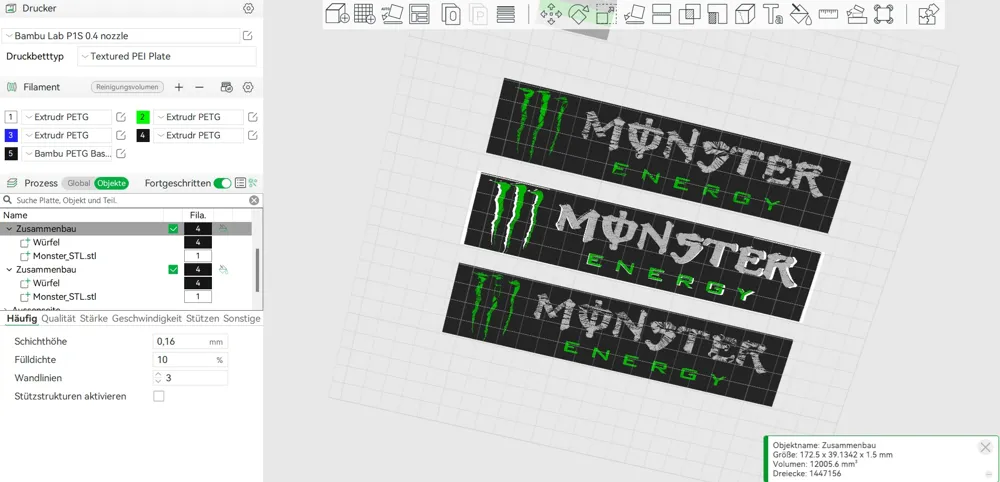This screenshot has width=1000, height=482.
Task: Click the blue filament 3 color swatch
Action: click(11, 135)
